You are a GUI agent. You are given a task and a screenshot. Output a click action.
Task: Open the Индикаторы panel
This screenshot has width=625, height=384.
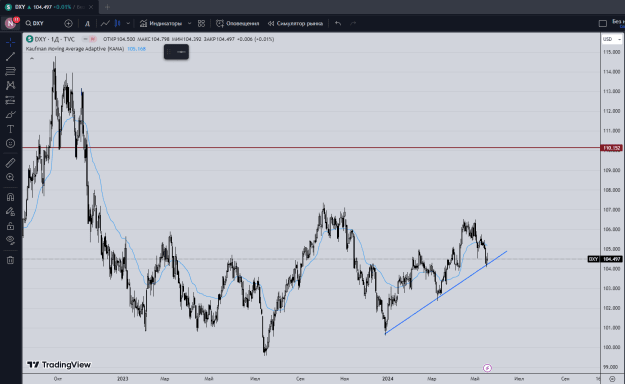[161, 24]
